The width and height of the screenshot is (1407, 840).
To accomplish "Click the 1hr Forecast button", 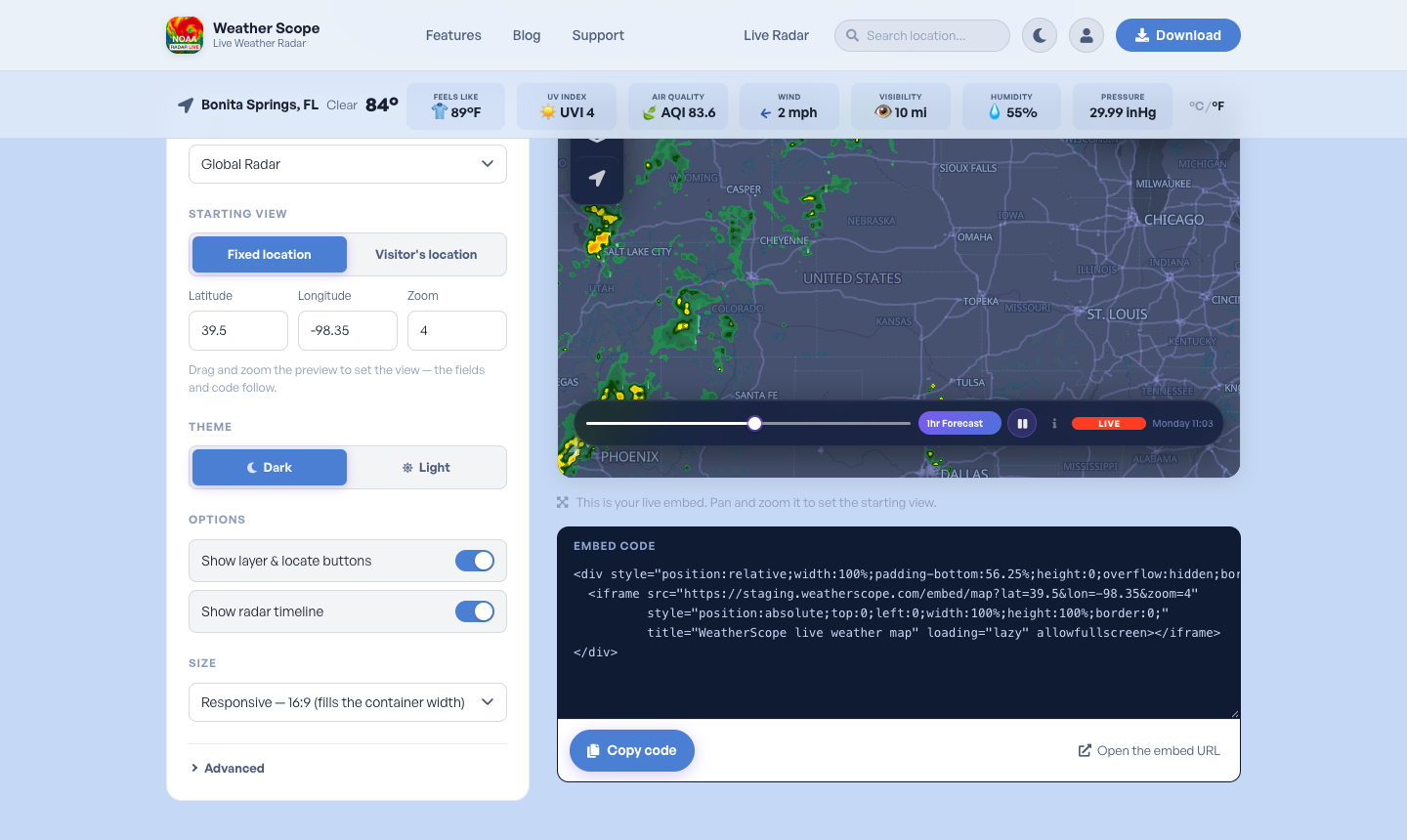I will point(959,423).
